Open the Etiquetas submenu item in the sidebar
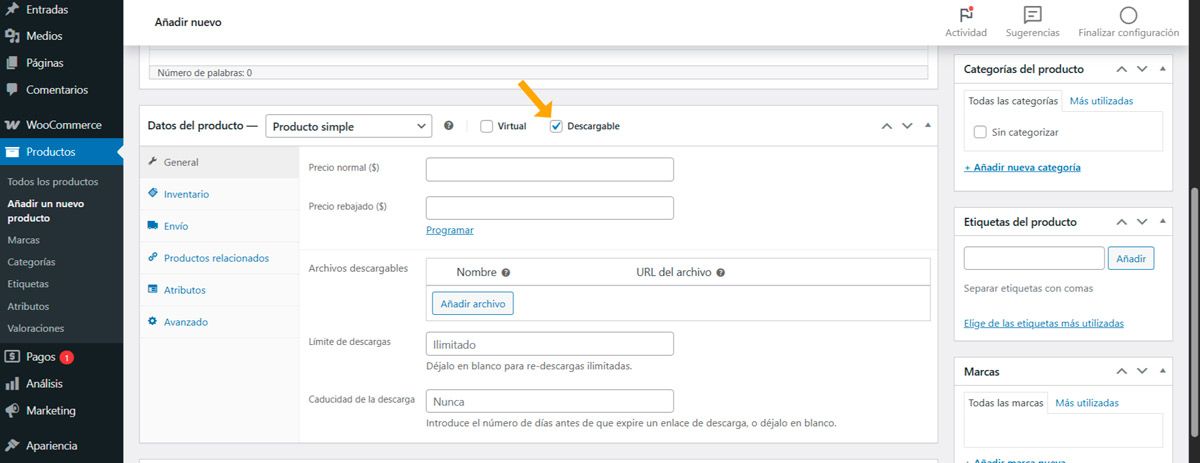Screen dimensions: 1200x463 [x=28, y=284]
